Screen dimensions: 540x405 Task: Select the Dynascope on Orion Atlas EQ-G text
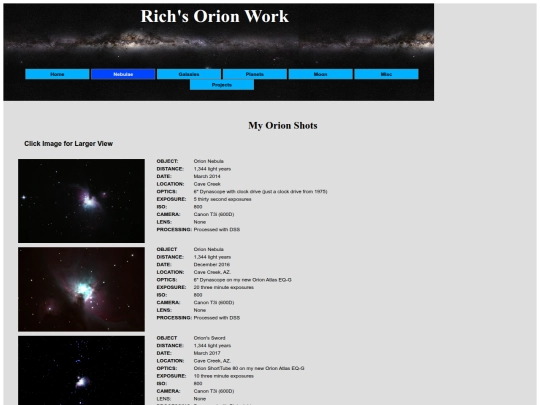[242, 280]
